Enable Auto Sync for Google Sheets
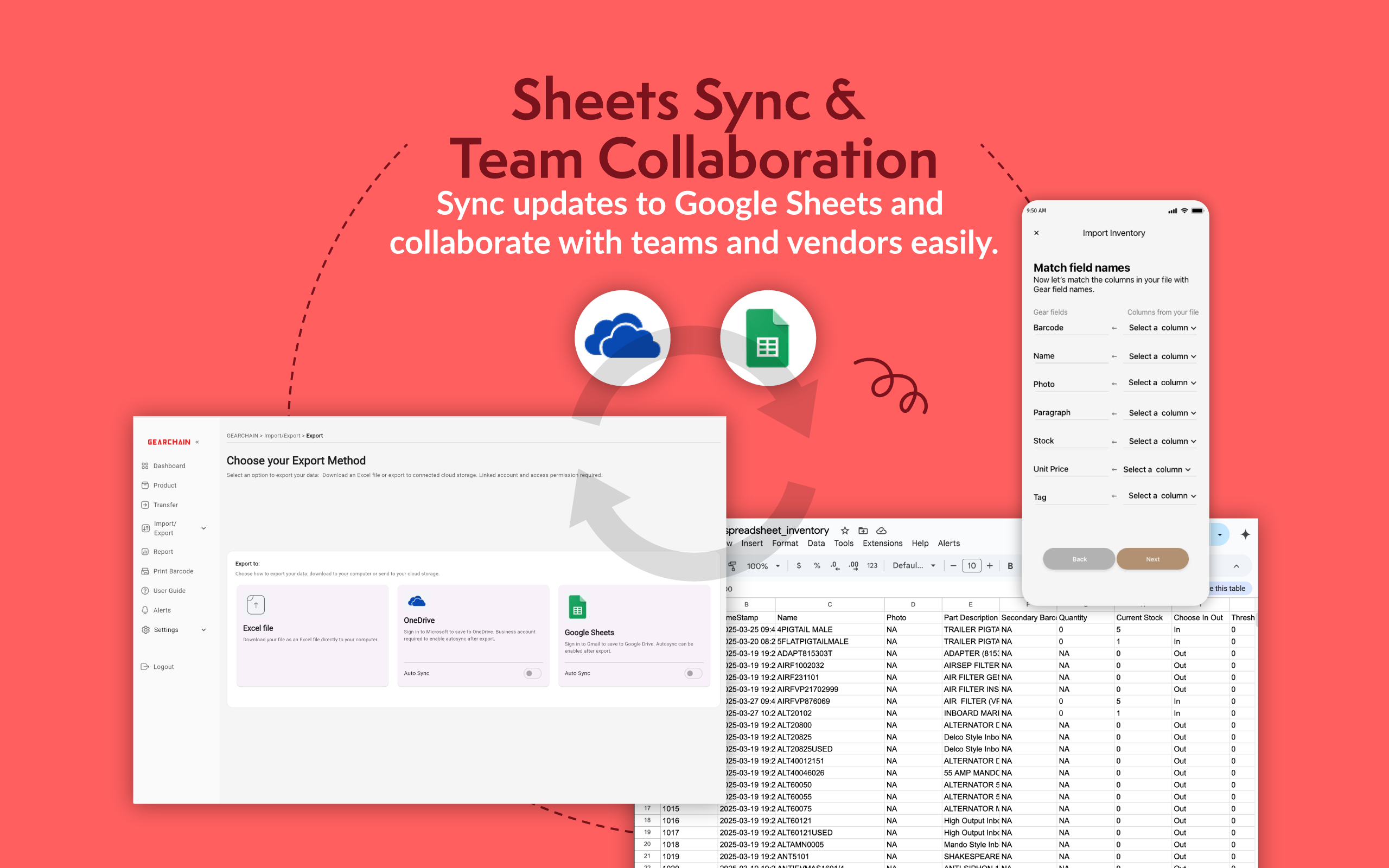The image size is (1389, 868). point(693,673)
